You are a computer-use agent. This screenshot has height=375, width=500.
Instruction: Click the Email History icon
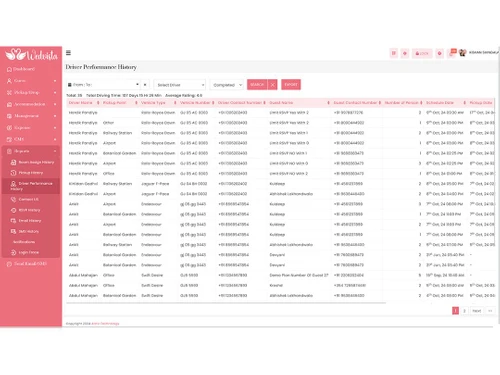[x=13, y=221]
